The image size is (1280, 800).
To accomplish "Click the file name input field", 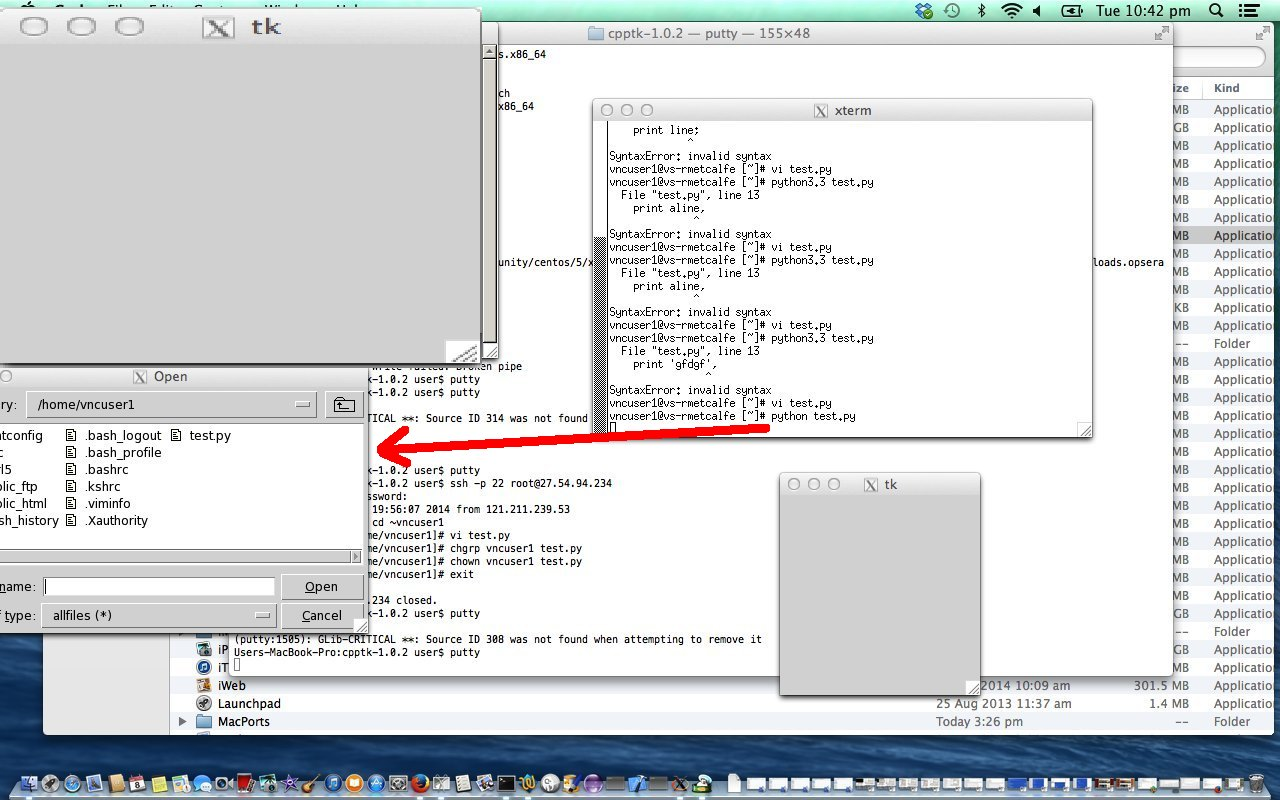I will pos(159,587).
